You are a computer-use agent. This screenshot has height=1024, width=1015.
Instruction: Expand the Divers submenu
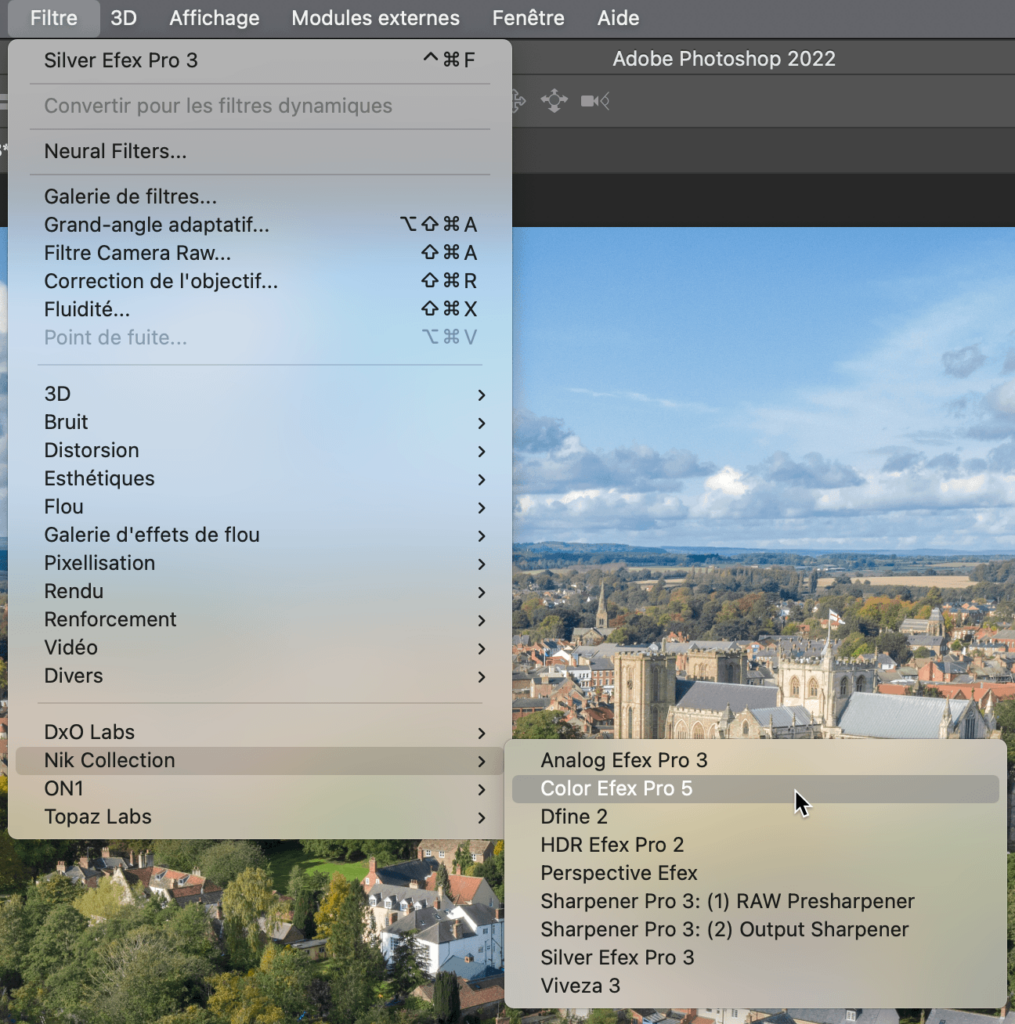(x=259, y=675)
